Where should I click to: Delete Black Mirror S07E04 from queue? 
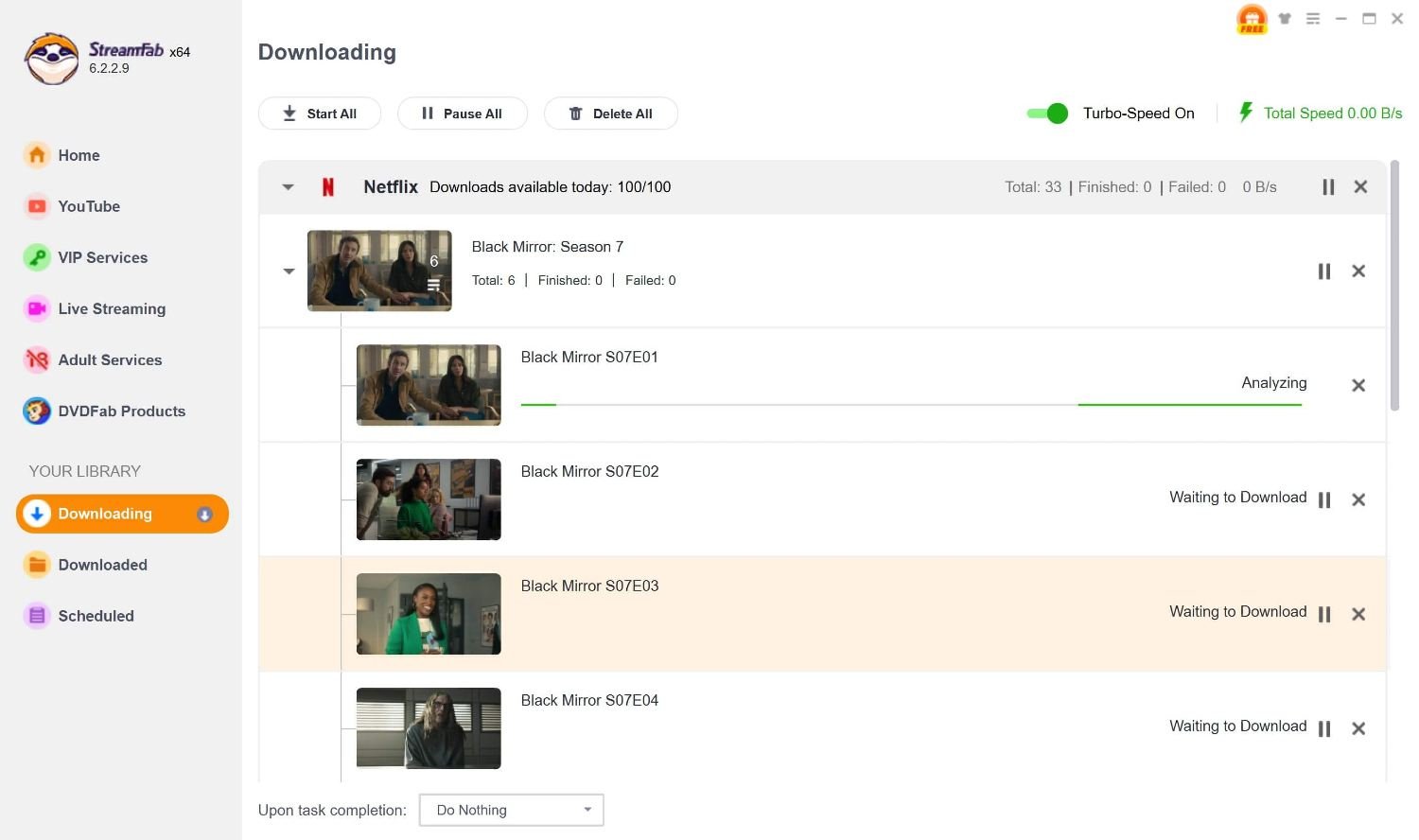pyautogui.click(x=1358, y=728)
